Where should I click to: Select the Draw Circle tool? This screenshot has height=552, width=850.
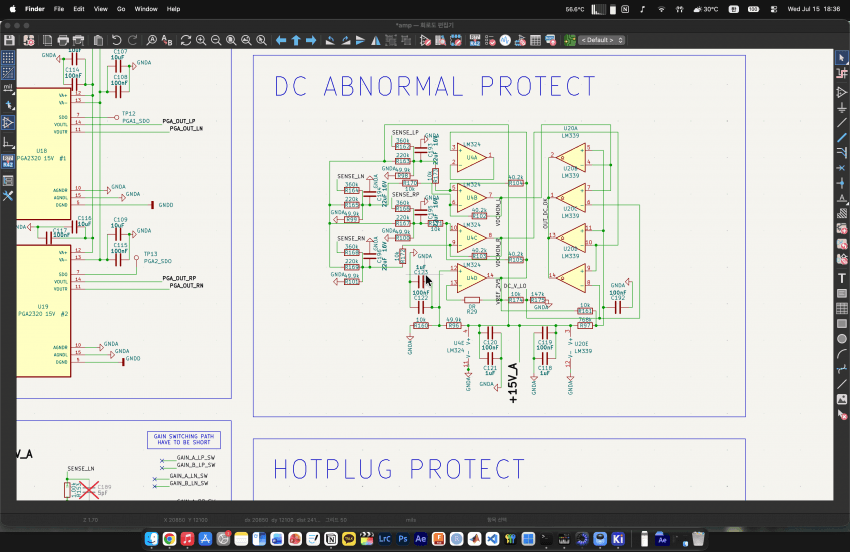842,339
